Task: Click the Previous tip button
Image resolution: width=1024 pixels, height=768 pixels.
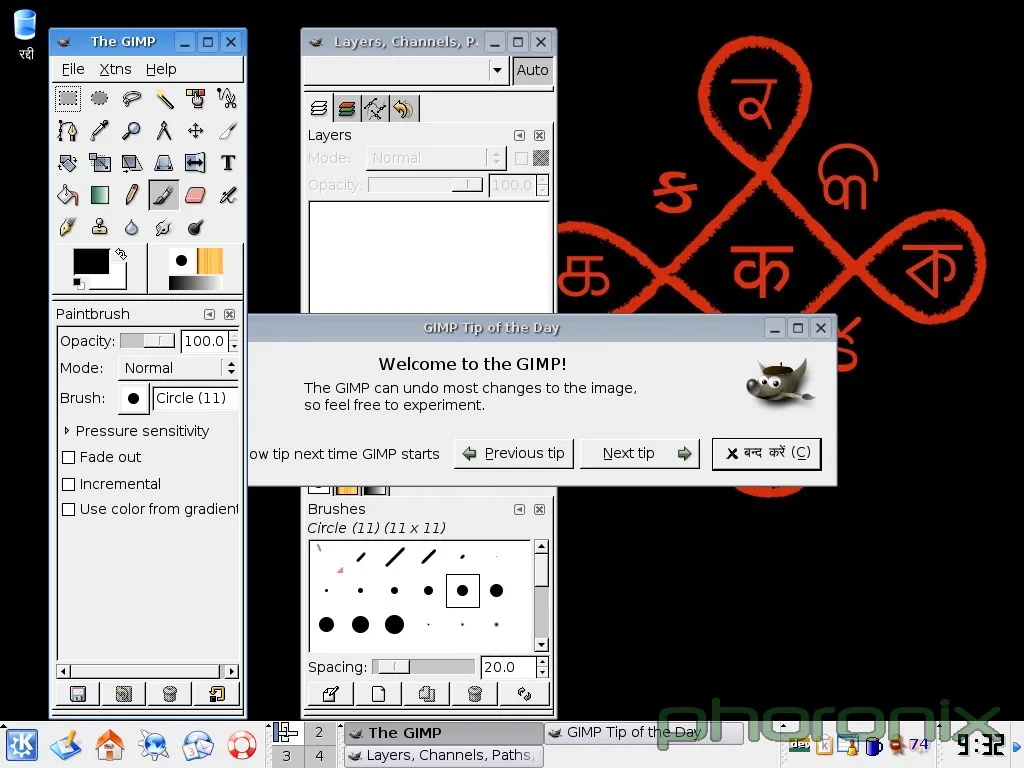Action: (x=514, y=453)
